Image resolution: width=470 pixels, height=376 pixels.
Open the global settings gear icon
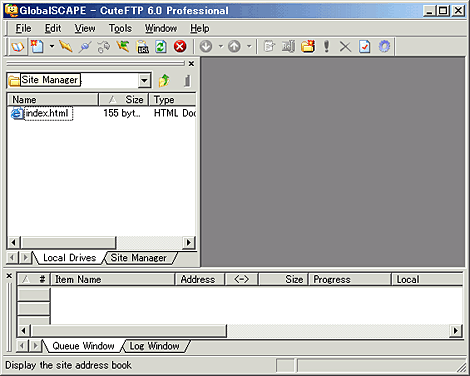point(384,47)
